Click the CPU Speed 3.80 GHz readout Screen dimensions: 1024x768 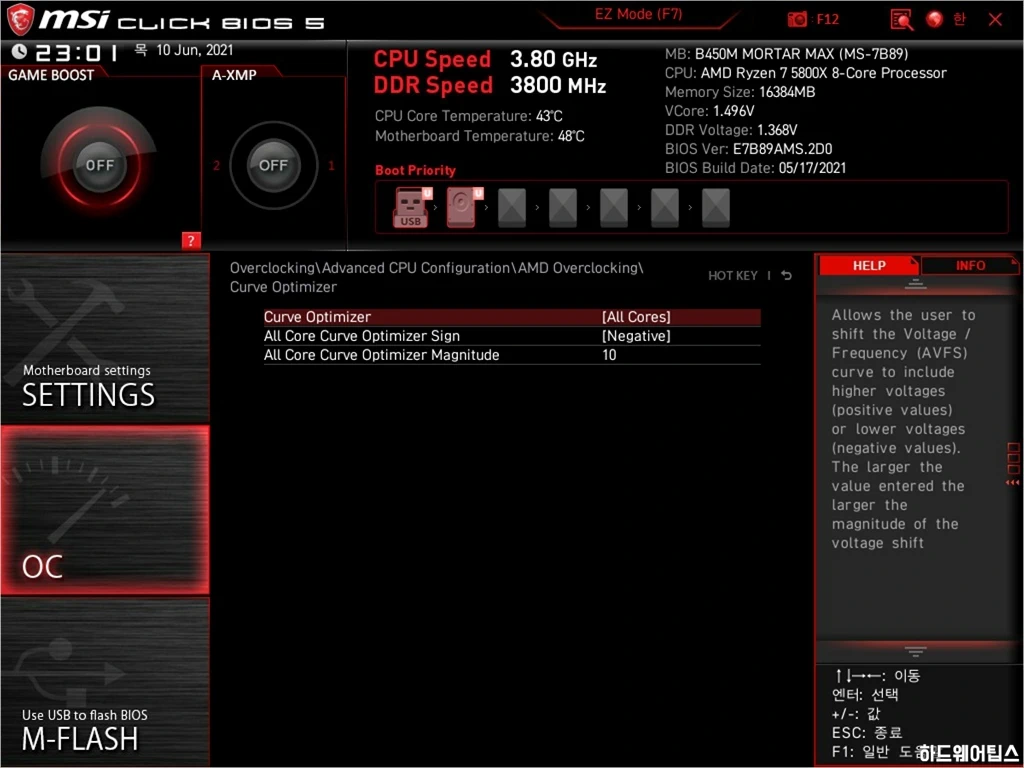pos(485,59)
